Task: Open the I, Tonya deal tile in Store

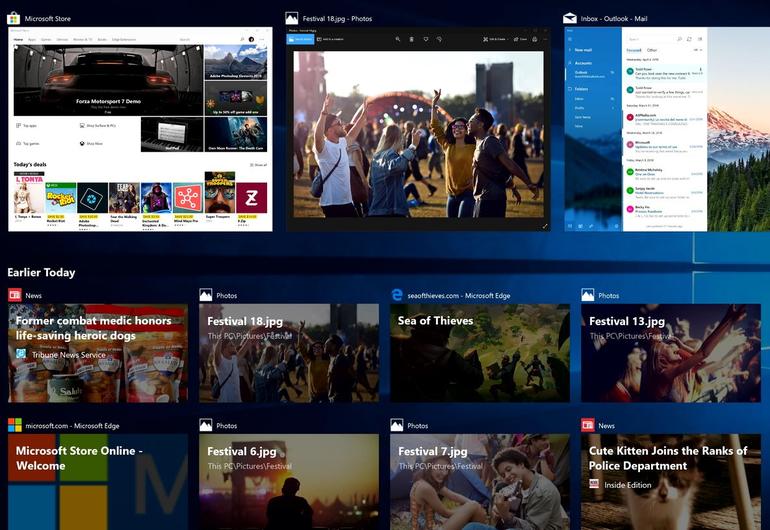Action: coord(29,197)
